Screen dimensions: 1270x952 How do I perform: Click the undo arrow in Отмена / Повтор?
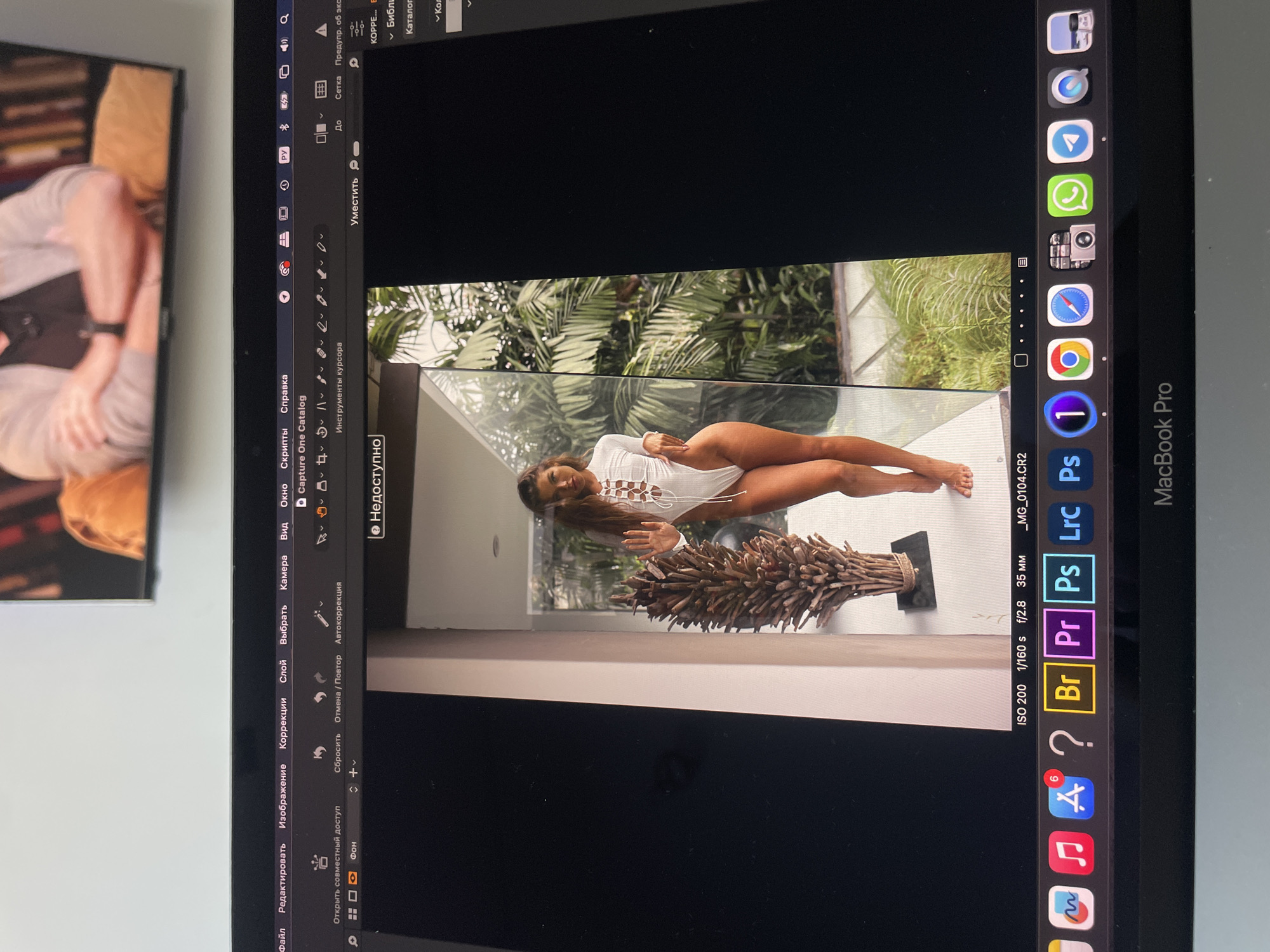(319, 697)
